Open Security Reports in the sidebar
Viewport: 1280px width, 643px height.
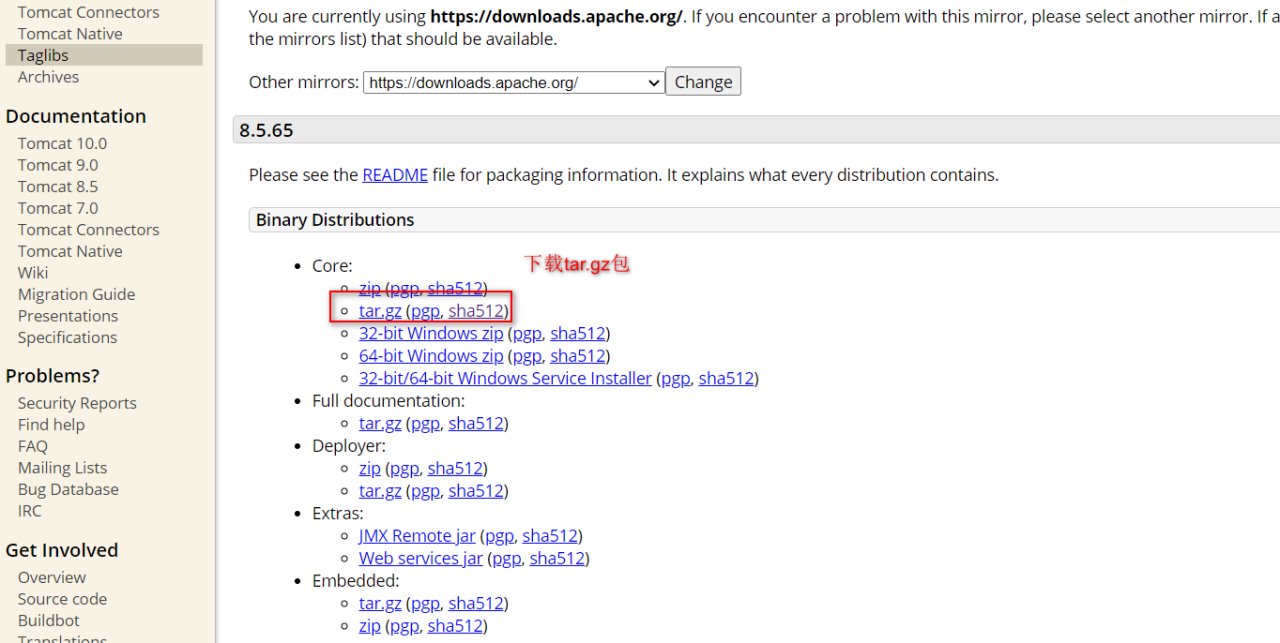[x=77, y=403]
